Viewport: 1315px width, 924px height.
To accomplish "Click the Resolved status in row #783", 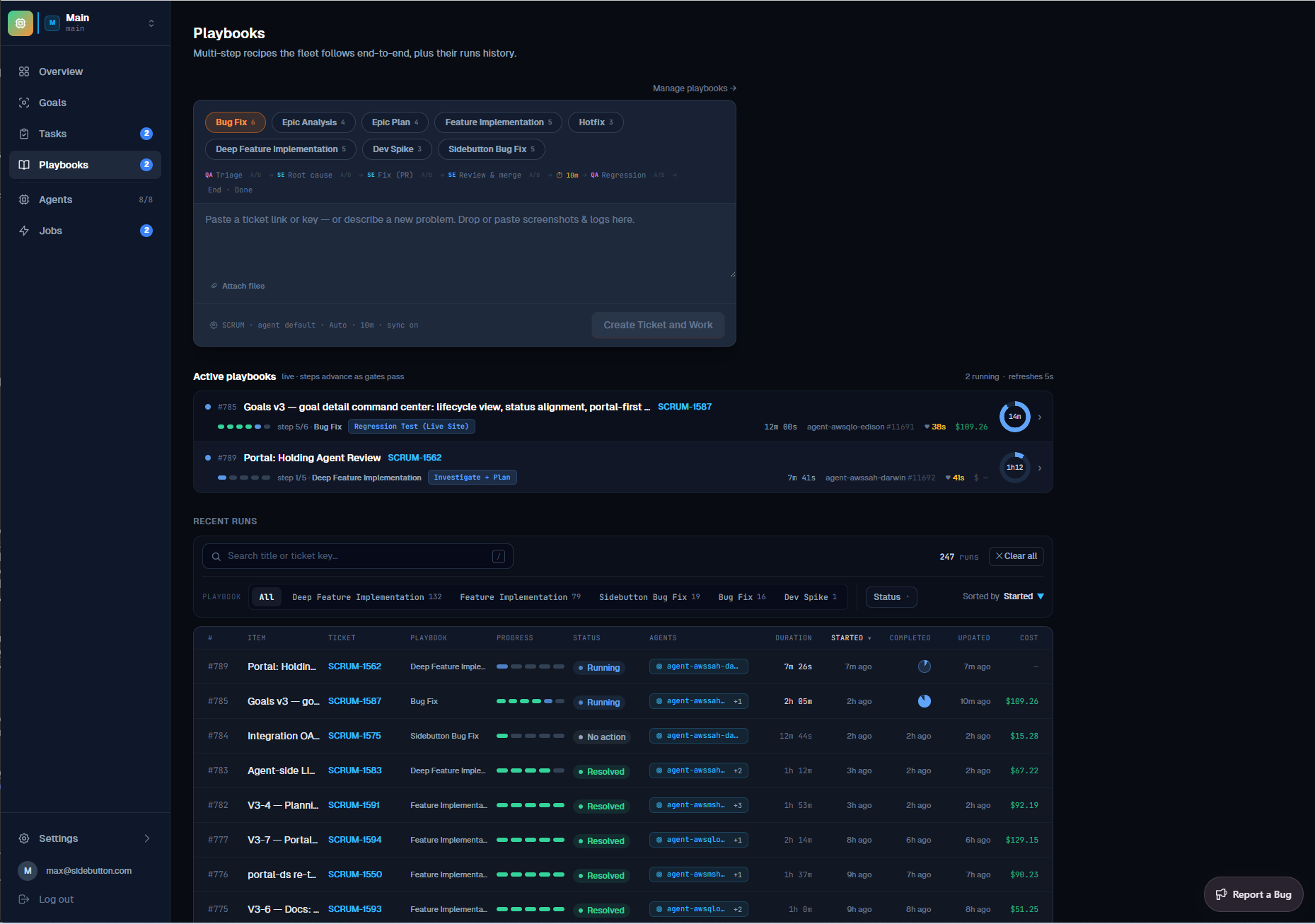I will pos(601,772).
